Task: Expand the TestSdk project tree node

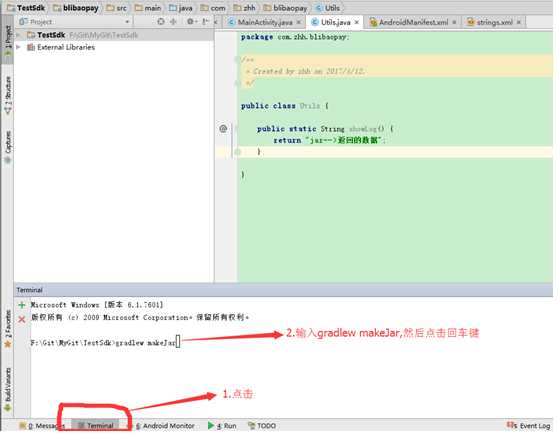Action: (x=19, y=35)
